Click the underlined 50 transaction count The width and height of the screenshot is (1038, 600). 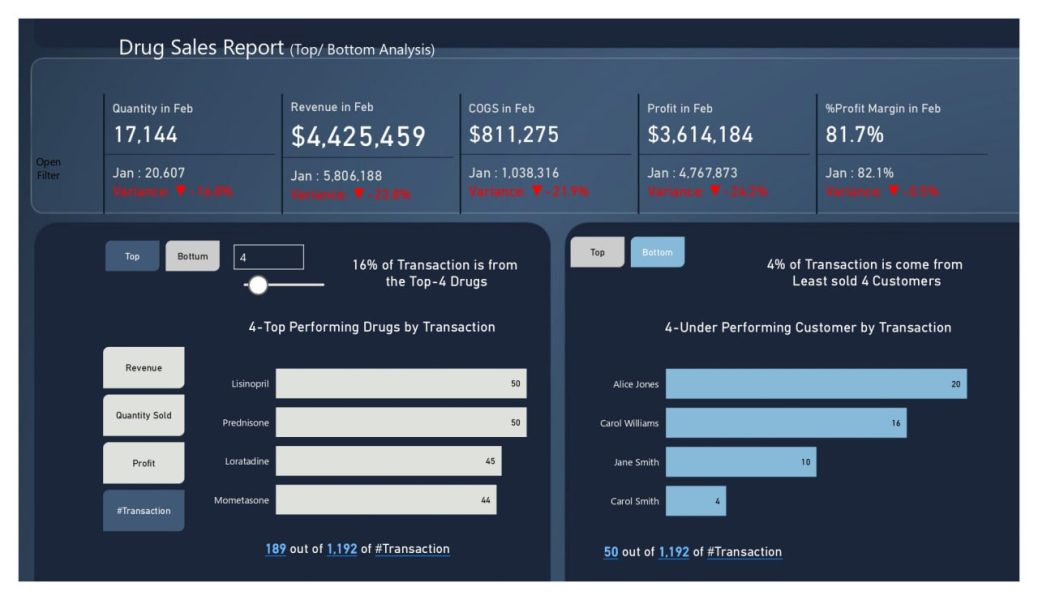tap(610, 552)
